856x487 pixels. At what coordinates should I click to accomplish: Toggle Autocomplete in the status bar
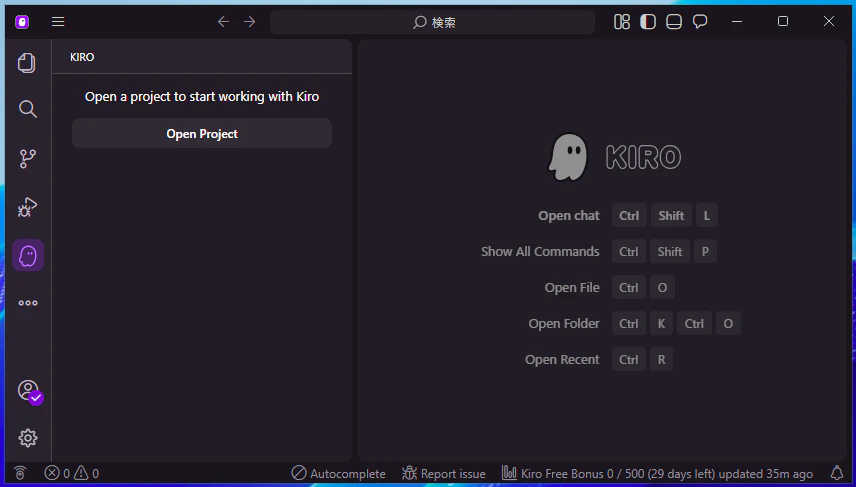coord(338,473)
